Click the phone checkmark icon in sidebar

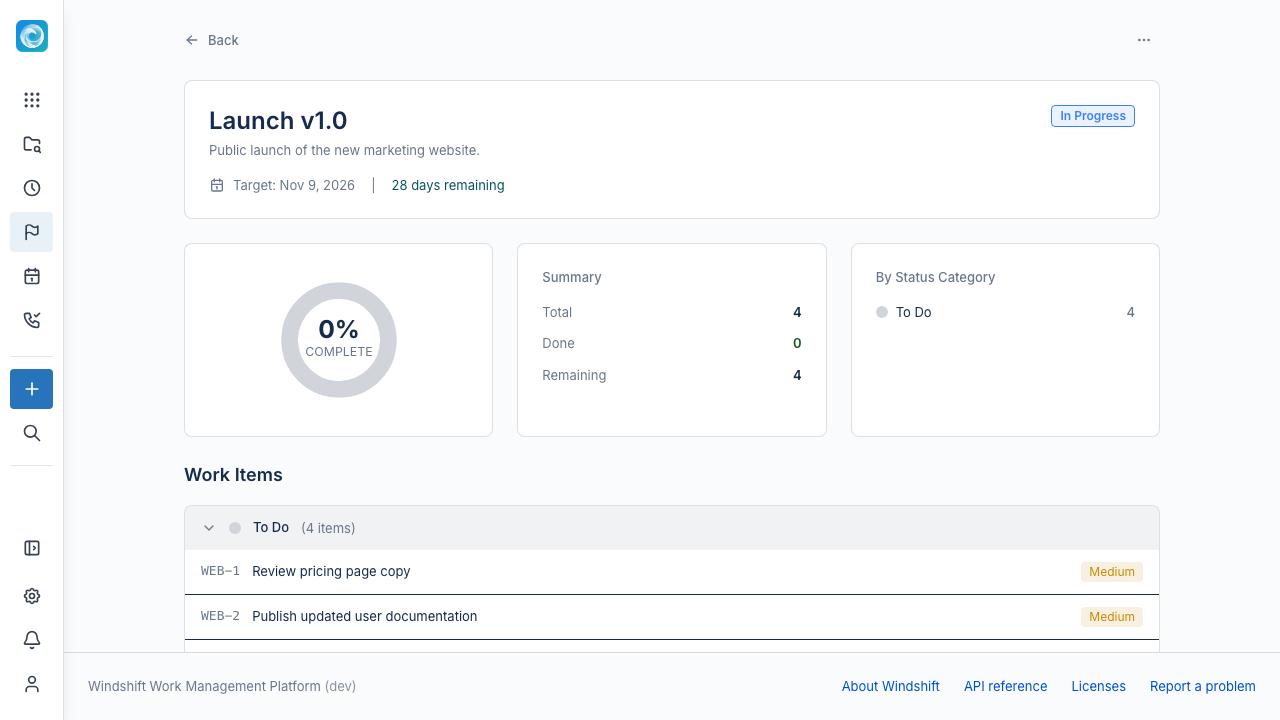(x=32, y=320)
